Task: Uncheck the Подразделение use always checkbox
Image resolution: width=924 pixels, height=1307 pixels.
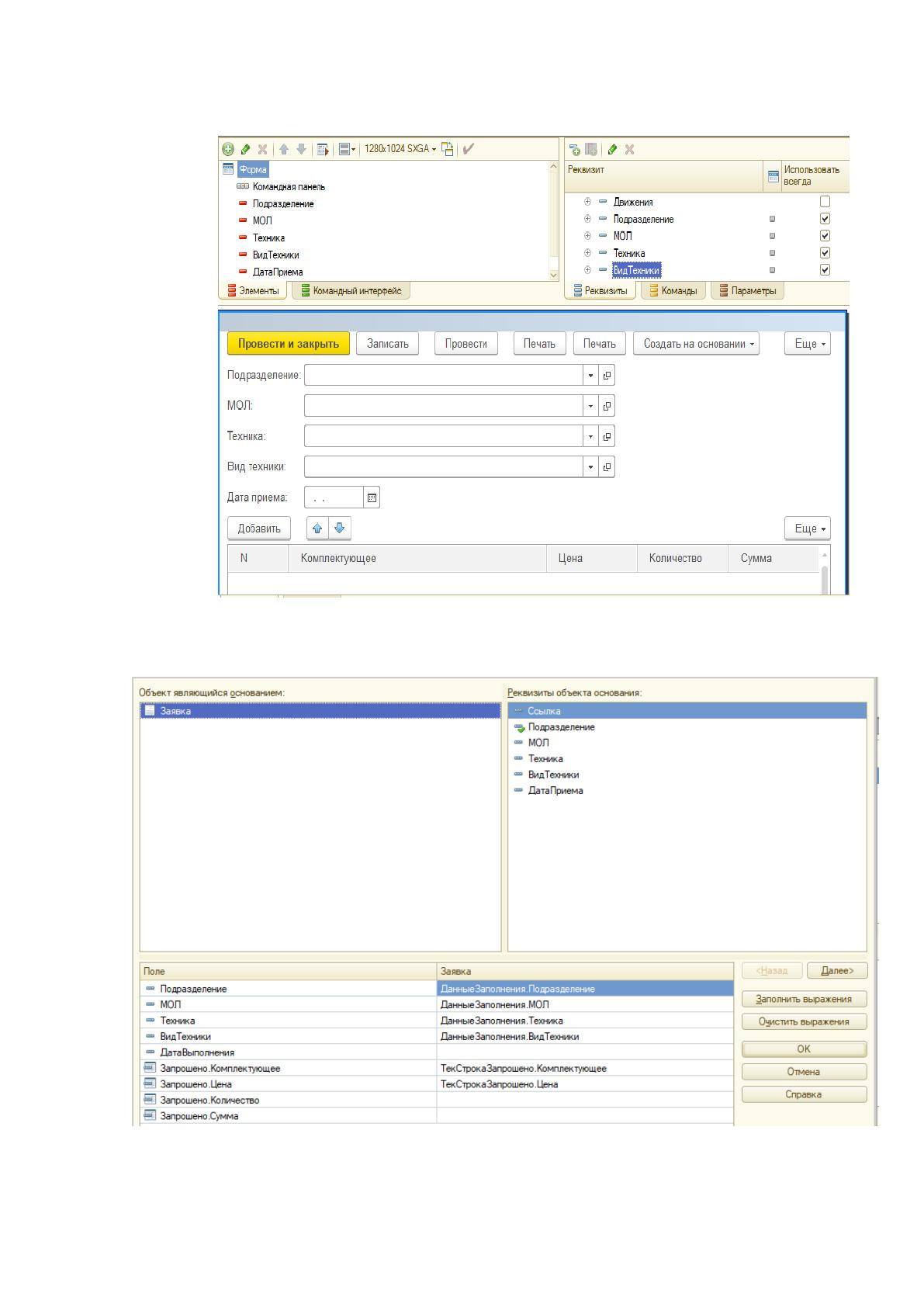Action: tap(825, 219)
